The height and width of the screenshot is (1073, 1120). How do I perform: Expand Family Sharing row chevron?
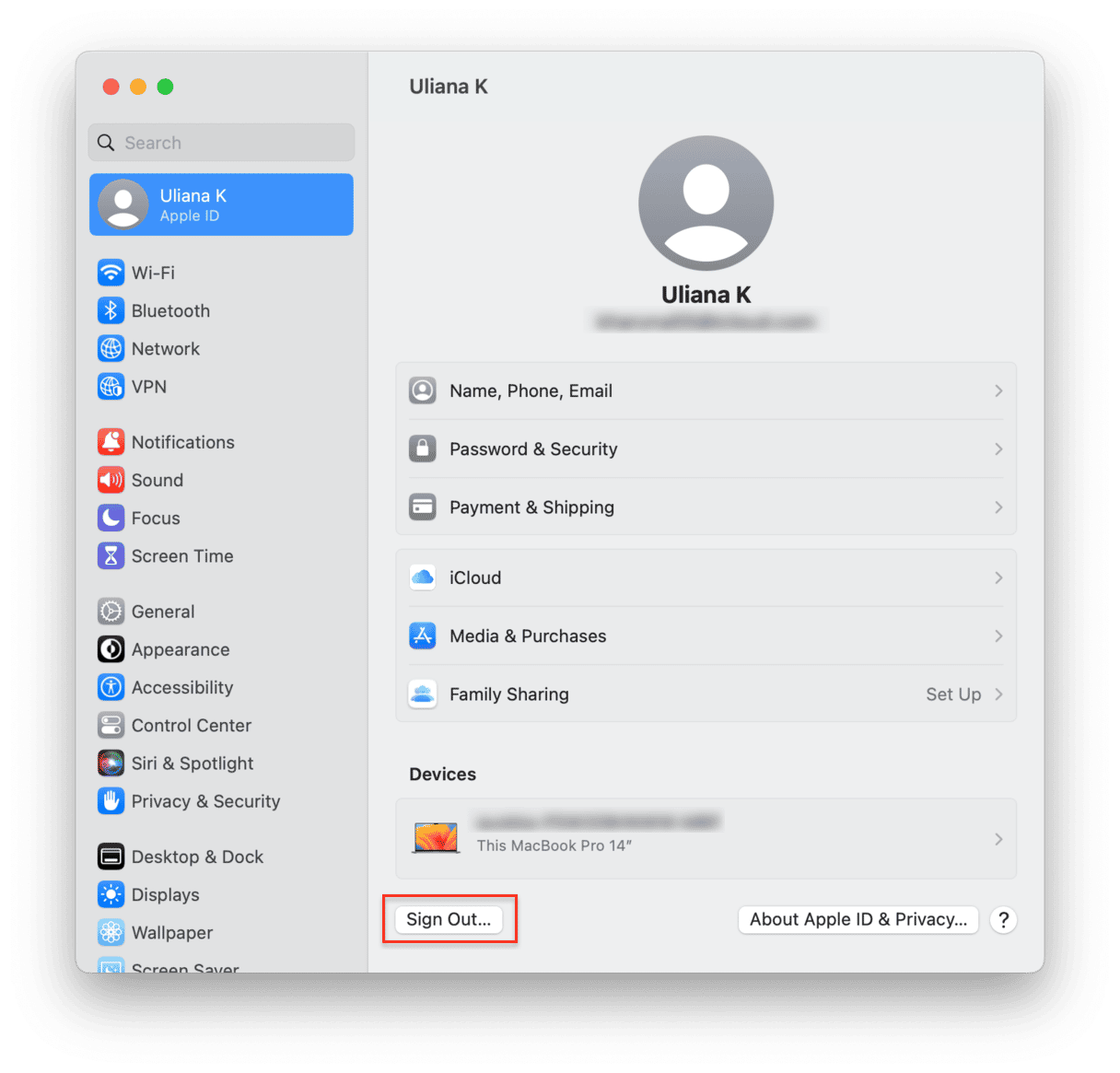click(998, 694)
